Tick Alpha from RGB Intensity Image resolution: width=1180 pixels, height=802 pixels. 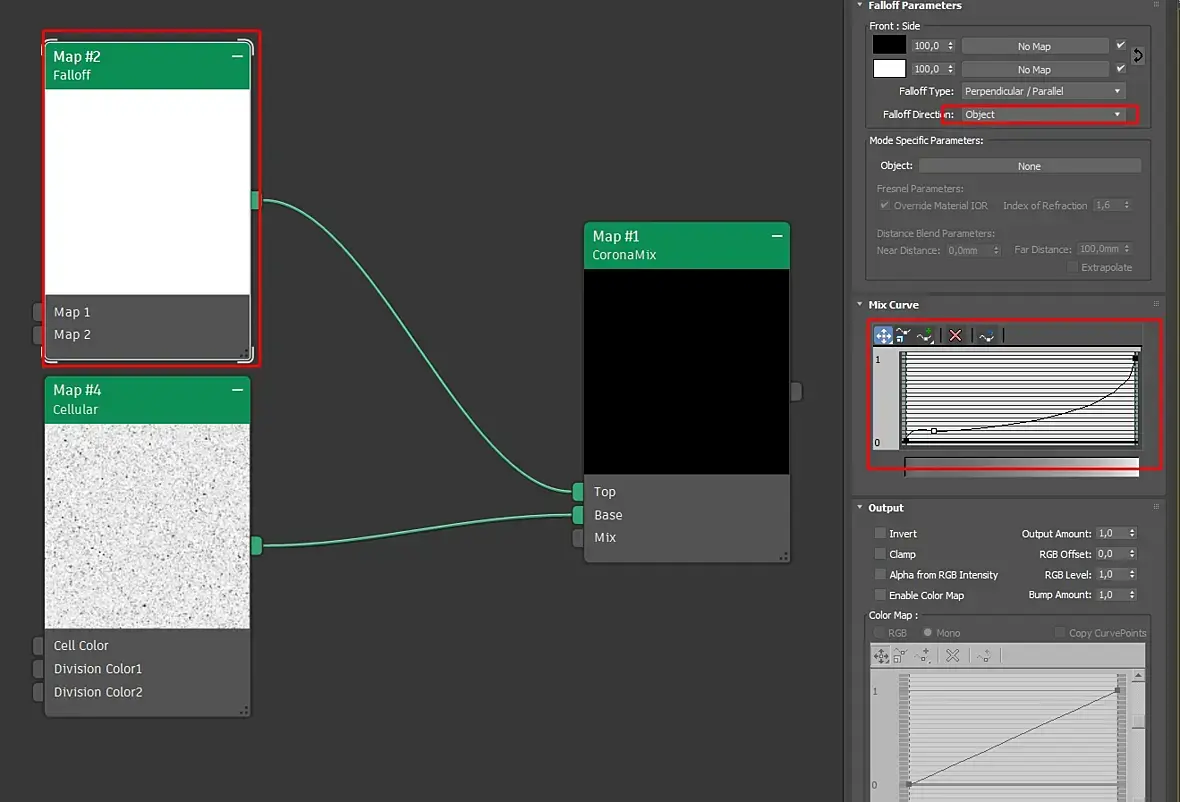[879, 575]
